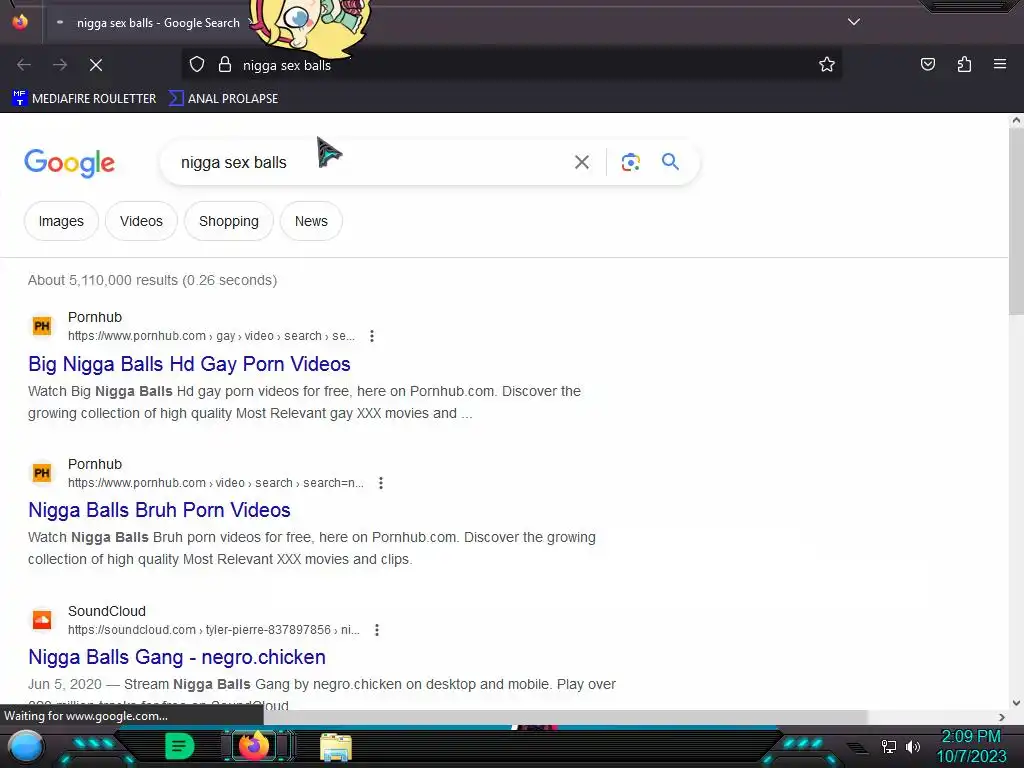Open network status tray icon

coord(888,746)
